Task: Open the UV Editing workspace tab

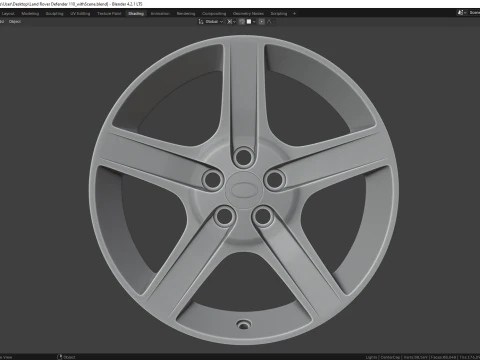Action: 80,14
